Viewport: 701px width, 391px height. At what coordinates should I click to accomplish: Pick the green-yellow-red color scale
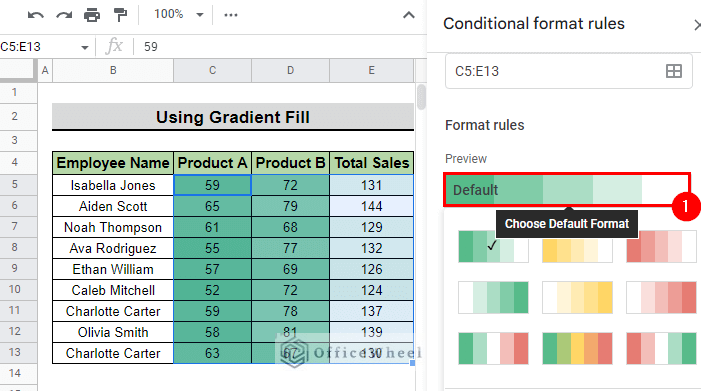click(x=577, y=348)
